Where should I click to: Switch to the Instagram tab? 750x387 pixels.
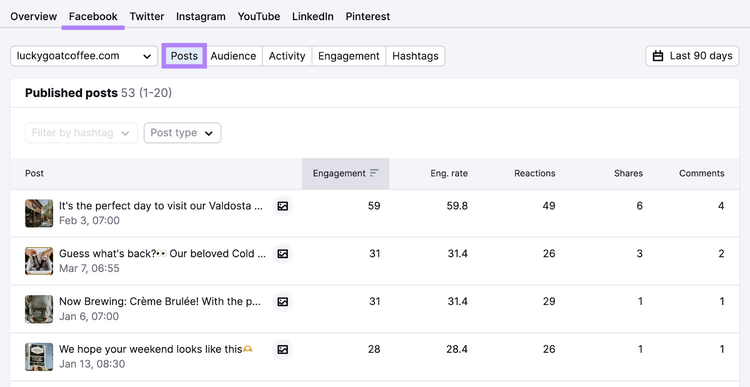click(201, 16)
